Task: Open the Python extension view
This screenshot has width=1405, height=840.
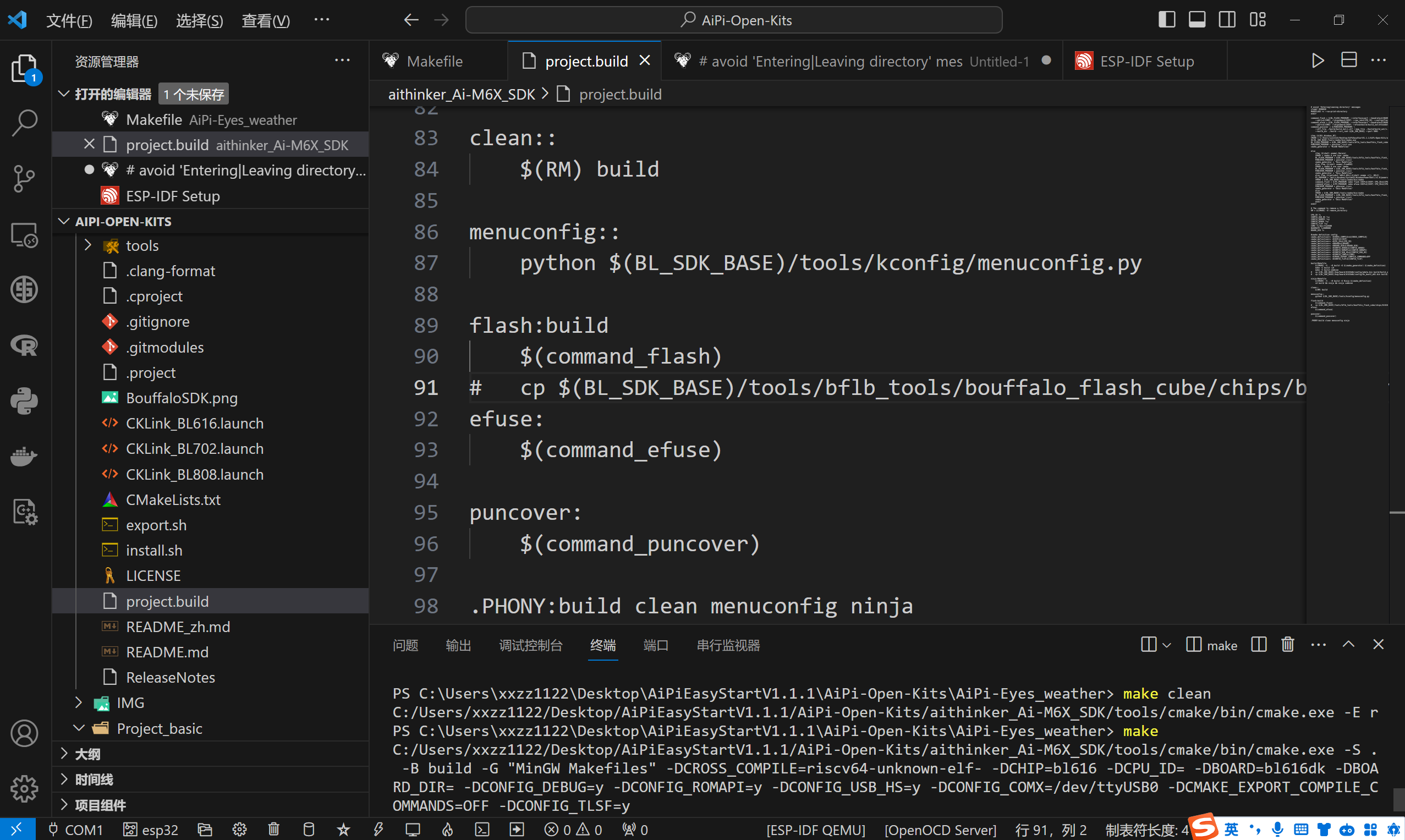Action: [x=24, y=401]
